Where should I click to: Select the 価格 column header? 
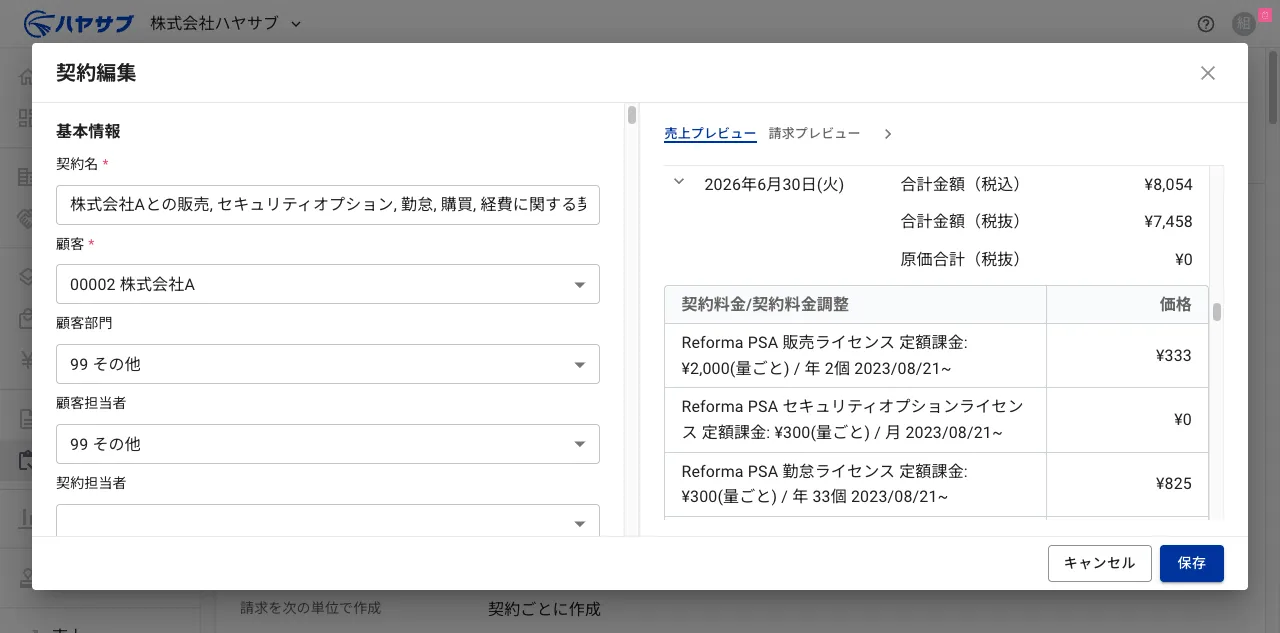(x=1127, y=305)
